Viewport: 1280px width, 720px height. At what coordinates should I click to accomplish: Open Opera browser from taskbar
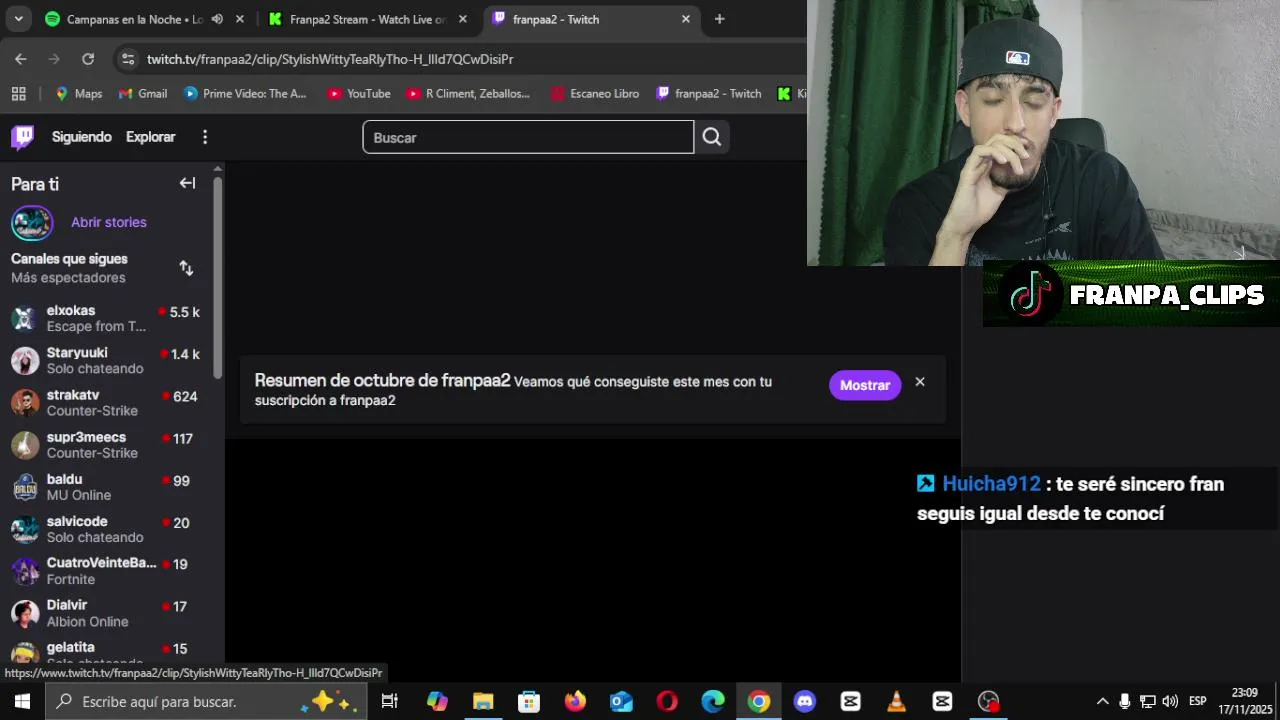(x=667, y=701)
